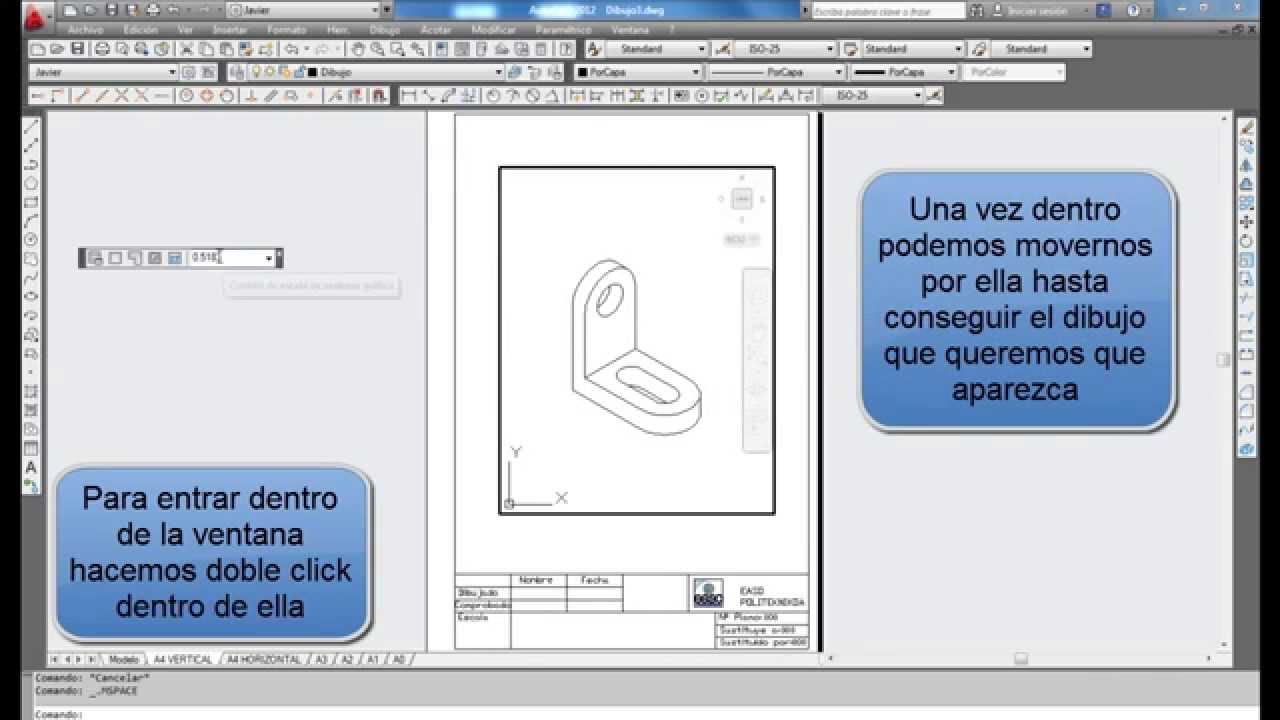
Task: Select the Mirror tool in Modify toolbar
Action: [x=1247, y=165]
